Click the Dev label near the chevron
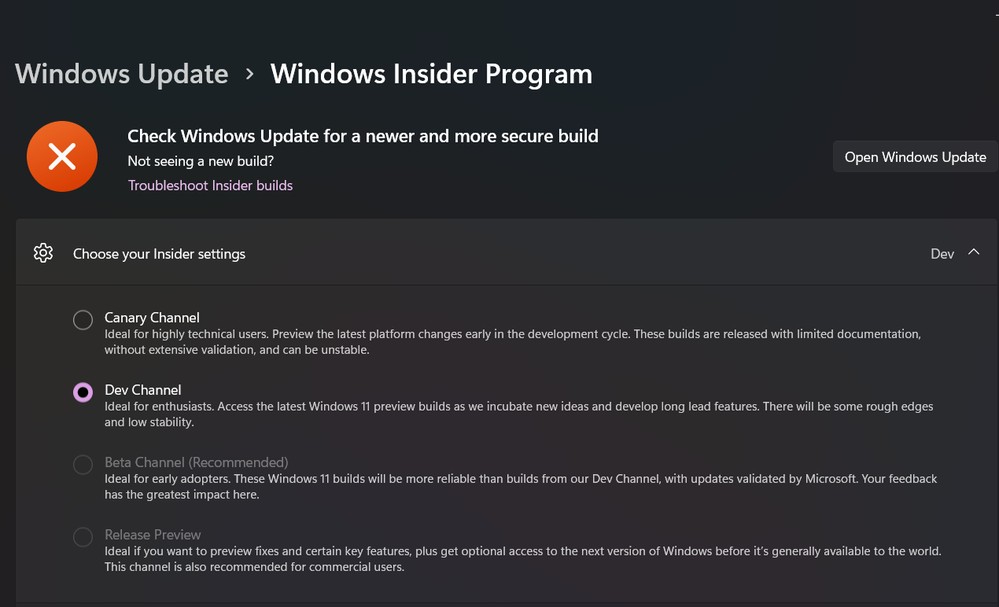 (x=941, y=253)
